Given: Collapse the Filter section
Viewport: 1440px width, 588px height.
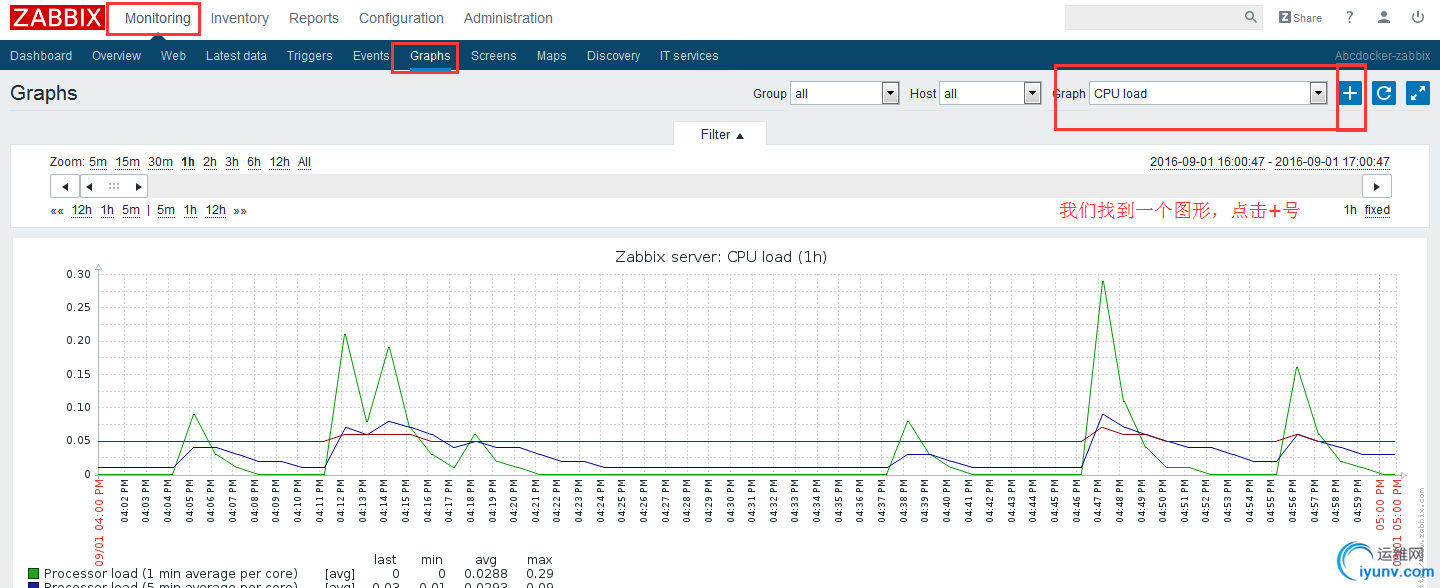Looking at the screenshot, I should (x=721, y=134).
